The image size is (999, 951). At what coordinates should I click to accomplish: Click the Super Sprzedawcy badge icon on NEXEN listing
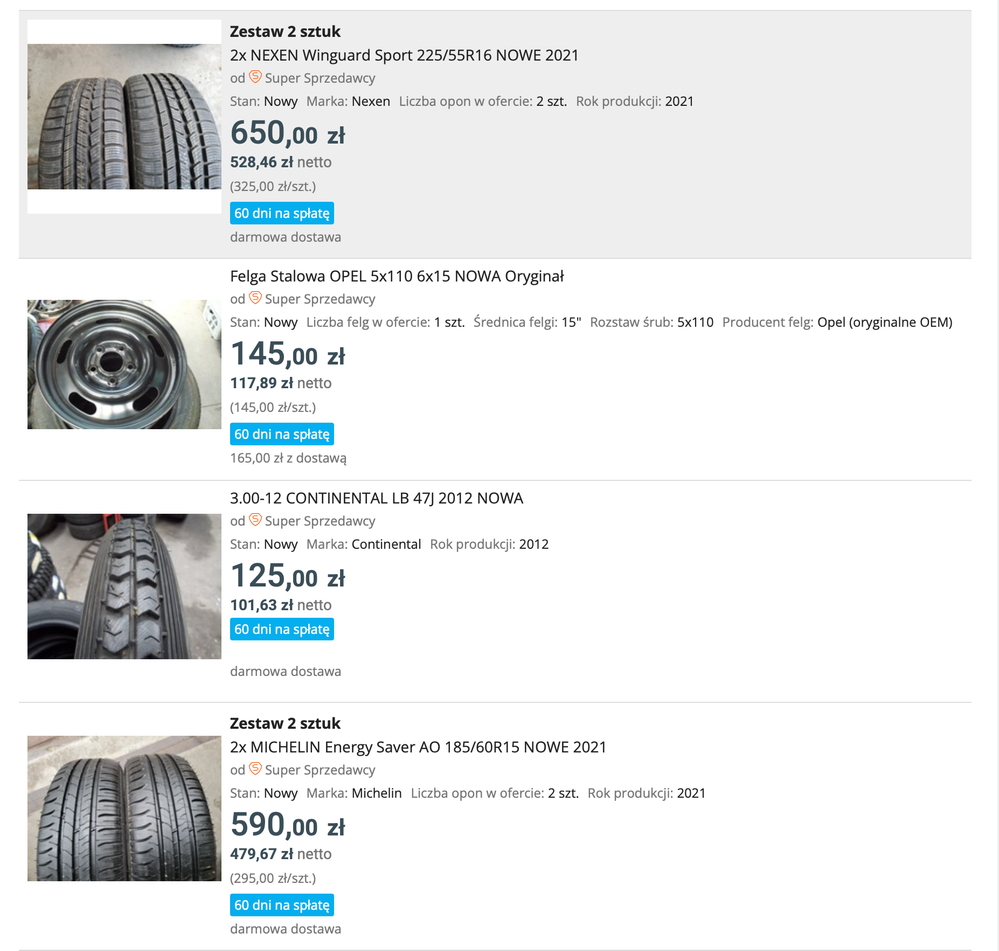[255, 77]
